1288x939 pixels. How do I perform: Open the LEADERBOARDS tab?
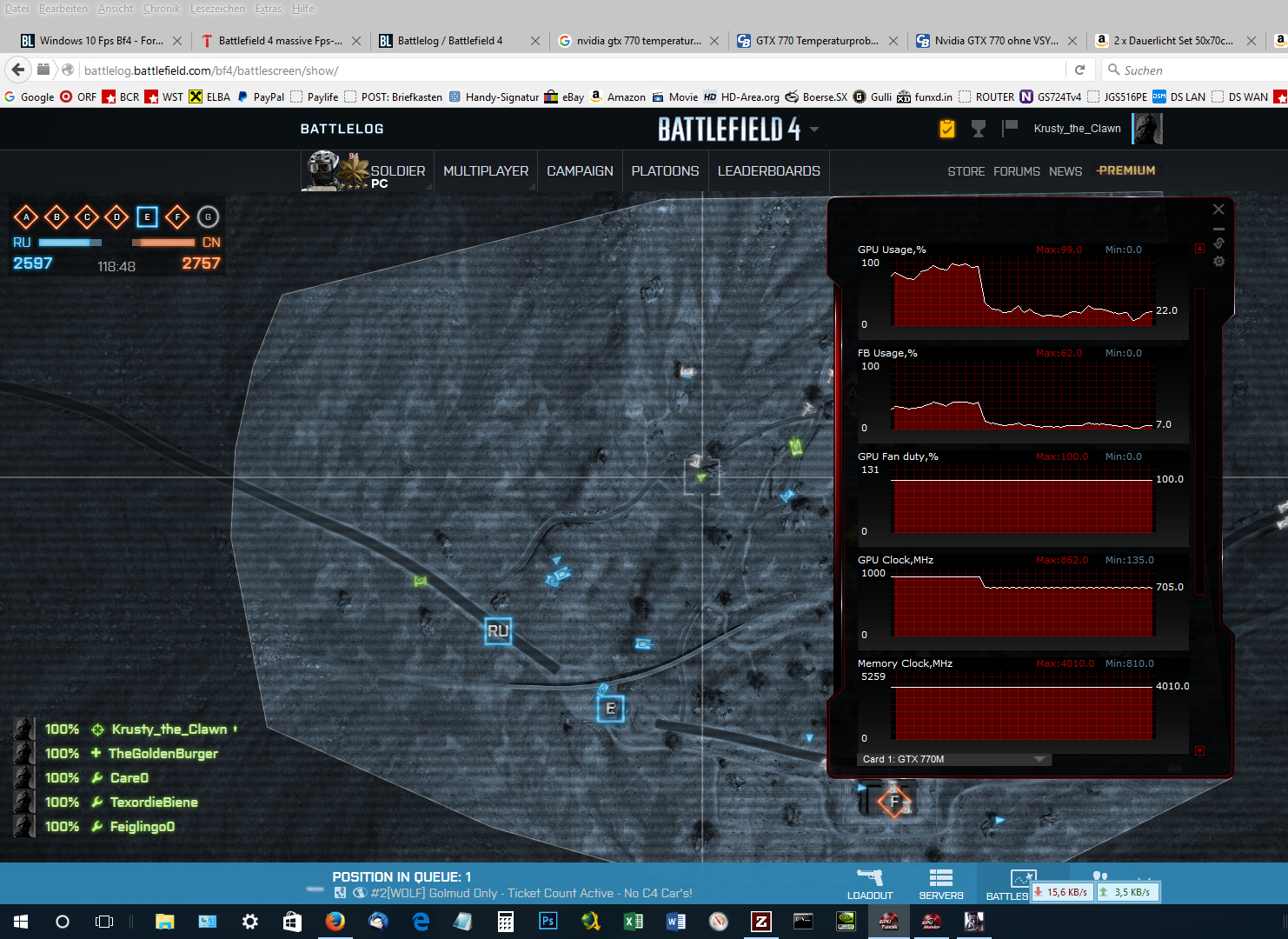point(769,171)
